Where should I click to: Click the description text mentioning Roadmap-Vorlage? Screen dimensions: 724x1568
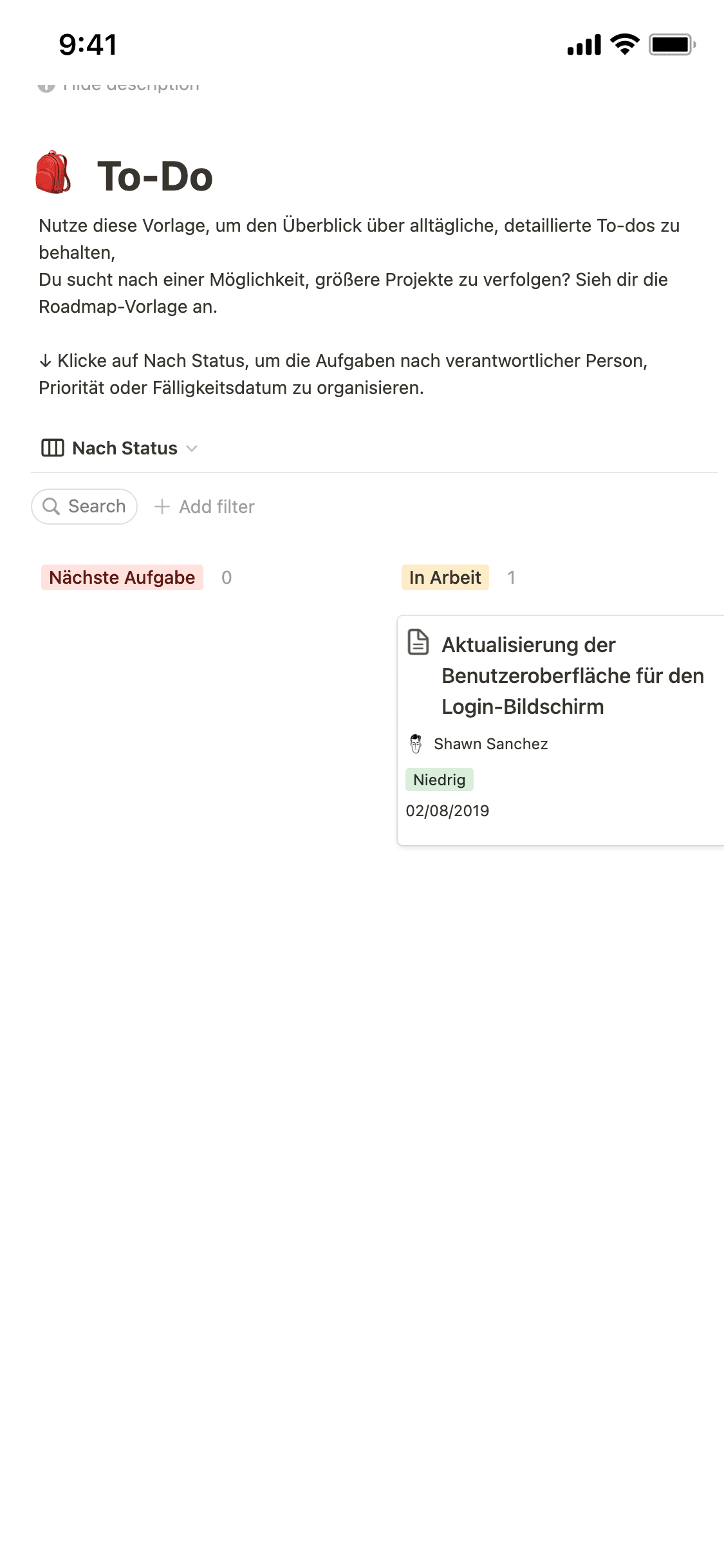[353, 293]
